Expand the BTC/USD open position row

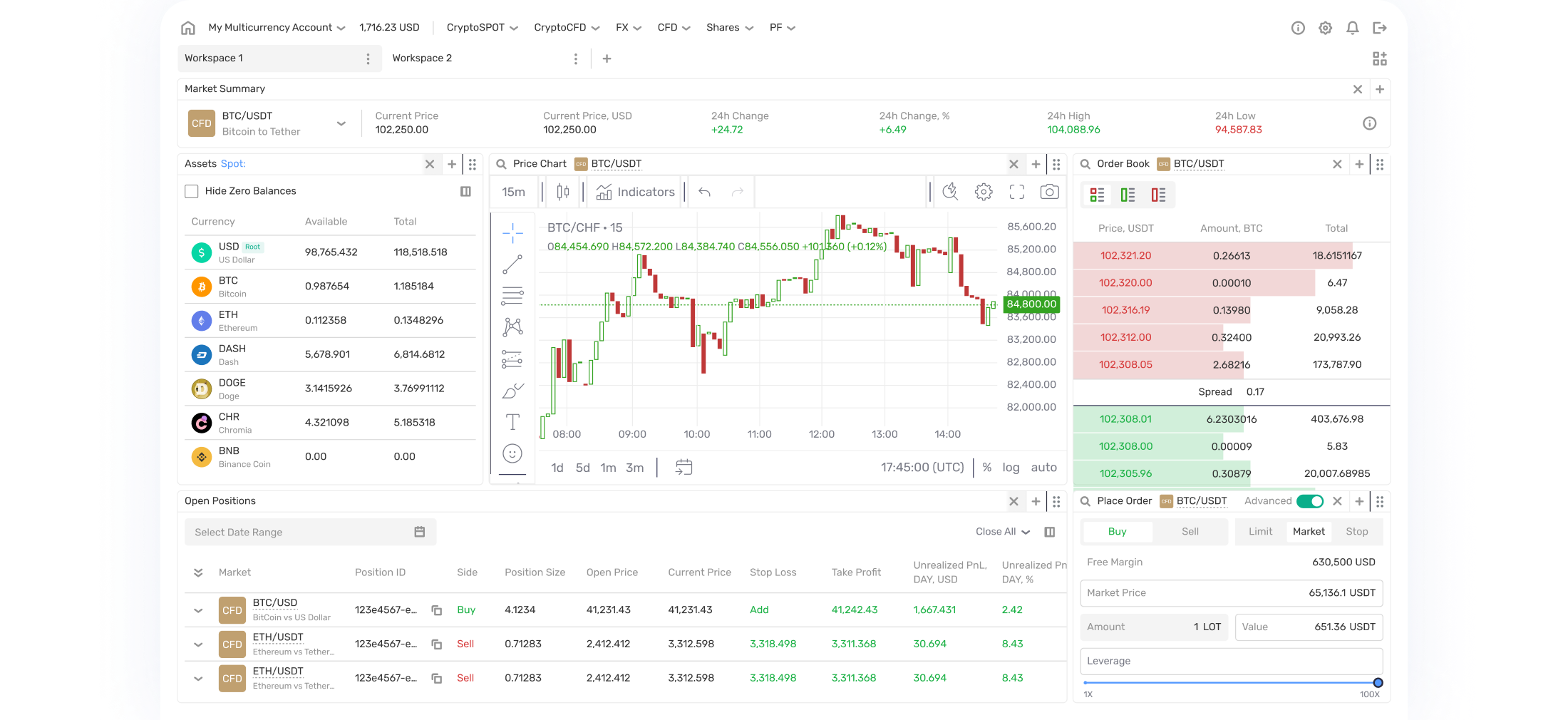pyautogui.click(x=198, y=610)
